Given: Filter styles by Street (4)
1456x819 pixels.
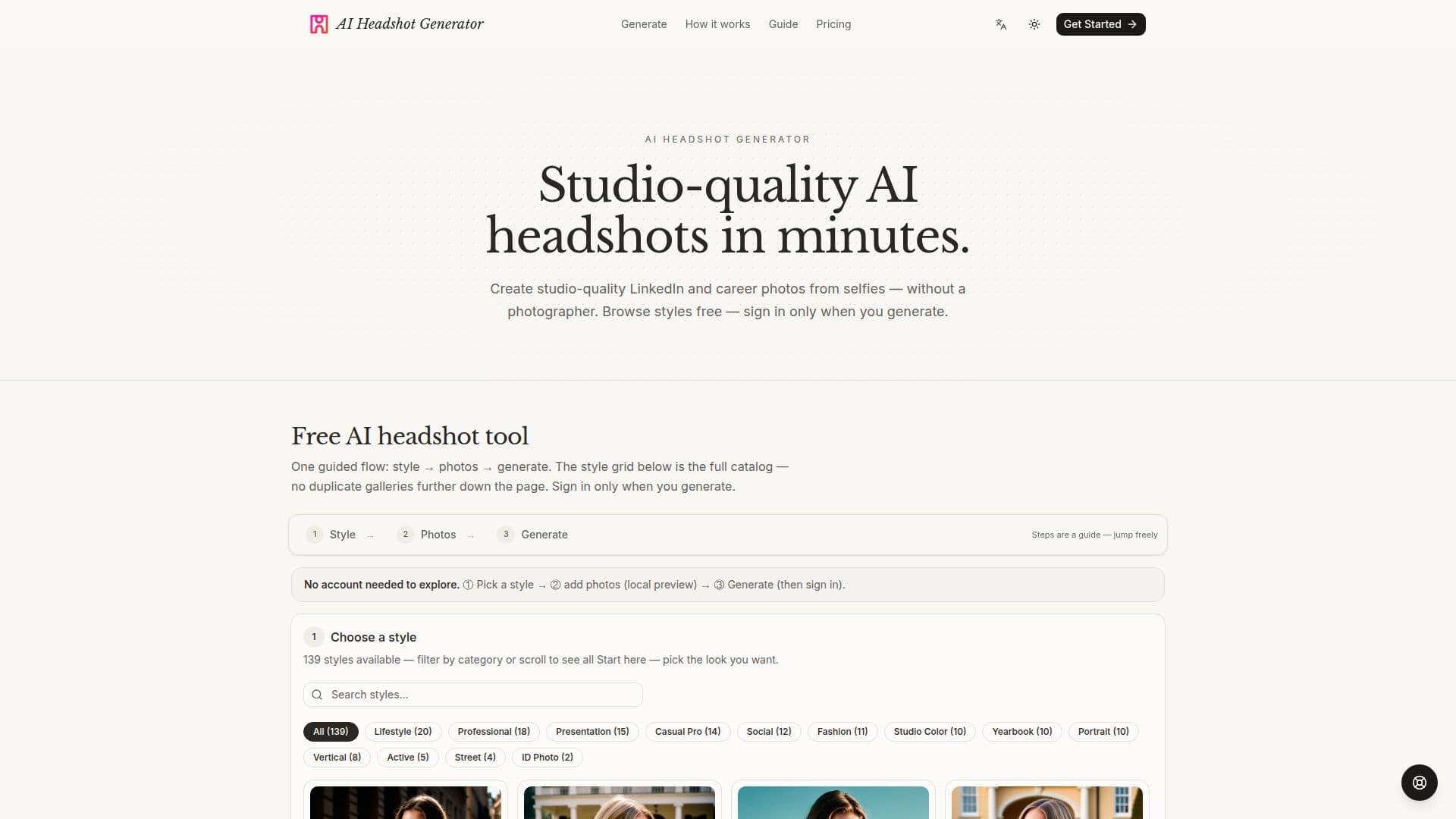Looking at the screenshot, I should (x=475, y=758).
